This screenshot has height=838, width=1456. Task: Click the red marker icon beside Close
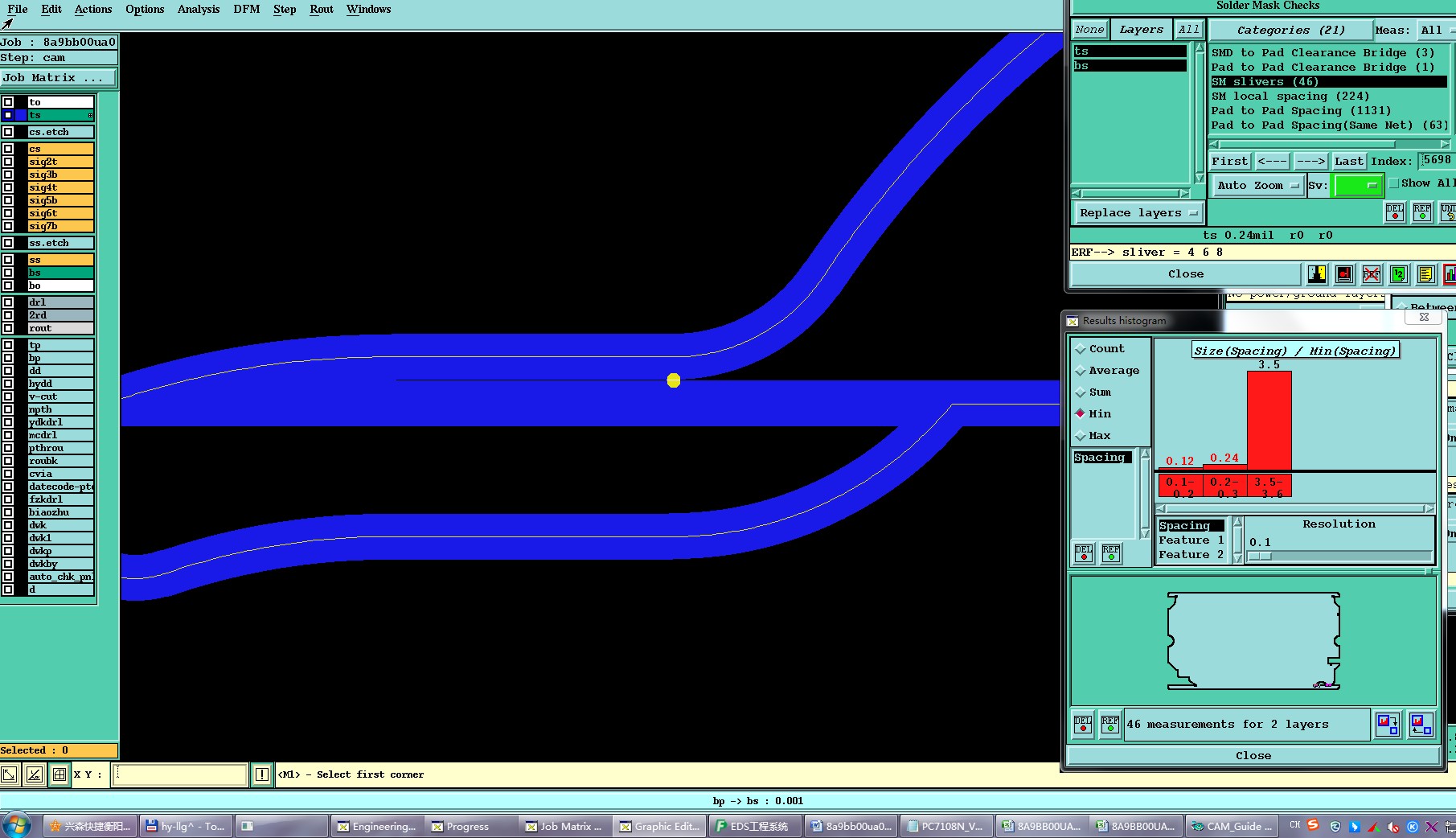point(1344,274)
